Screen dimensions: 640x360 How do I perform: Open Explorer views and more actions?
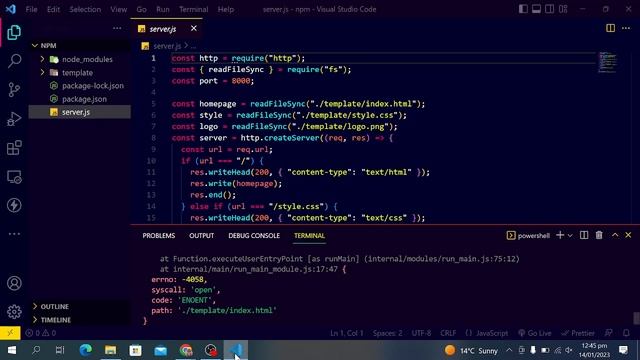(x=117, y=28)
